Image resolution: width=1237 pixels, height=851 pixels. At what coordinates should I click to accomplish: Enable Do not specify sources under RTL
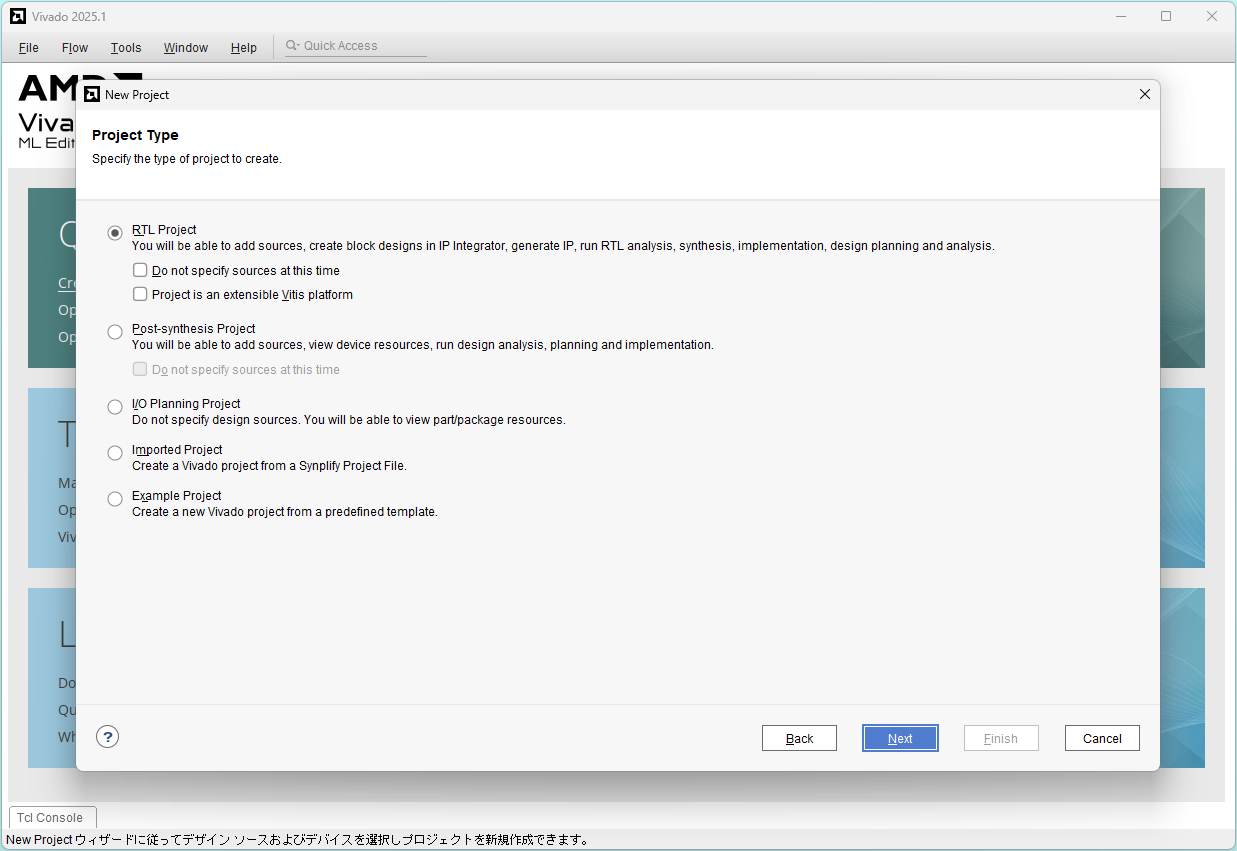pyautogui.click(x=140, y=270)
